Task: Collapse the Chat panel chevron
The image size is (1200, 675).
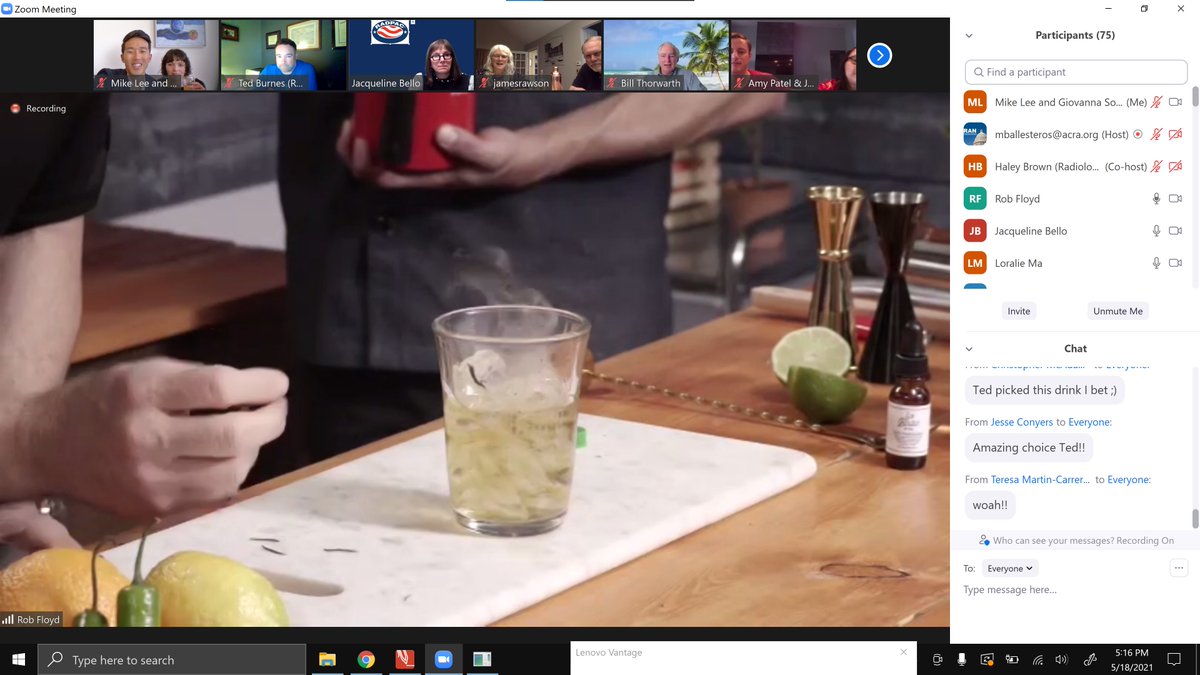Action: coord(968,349)
